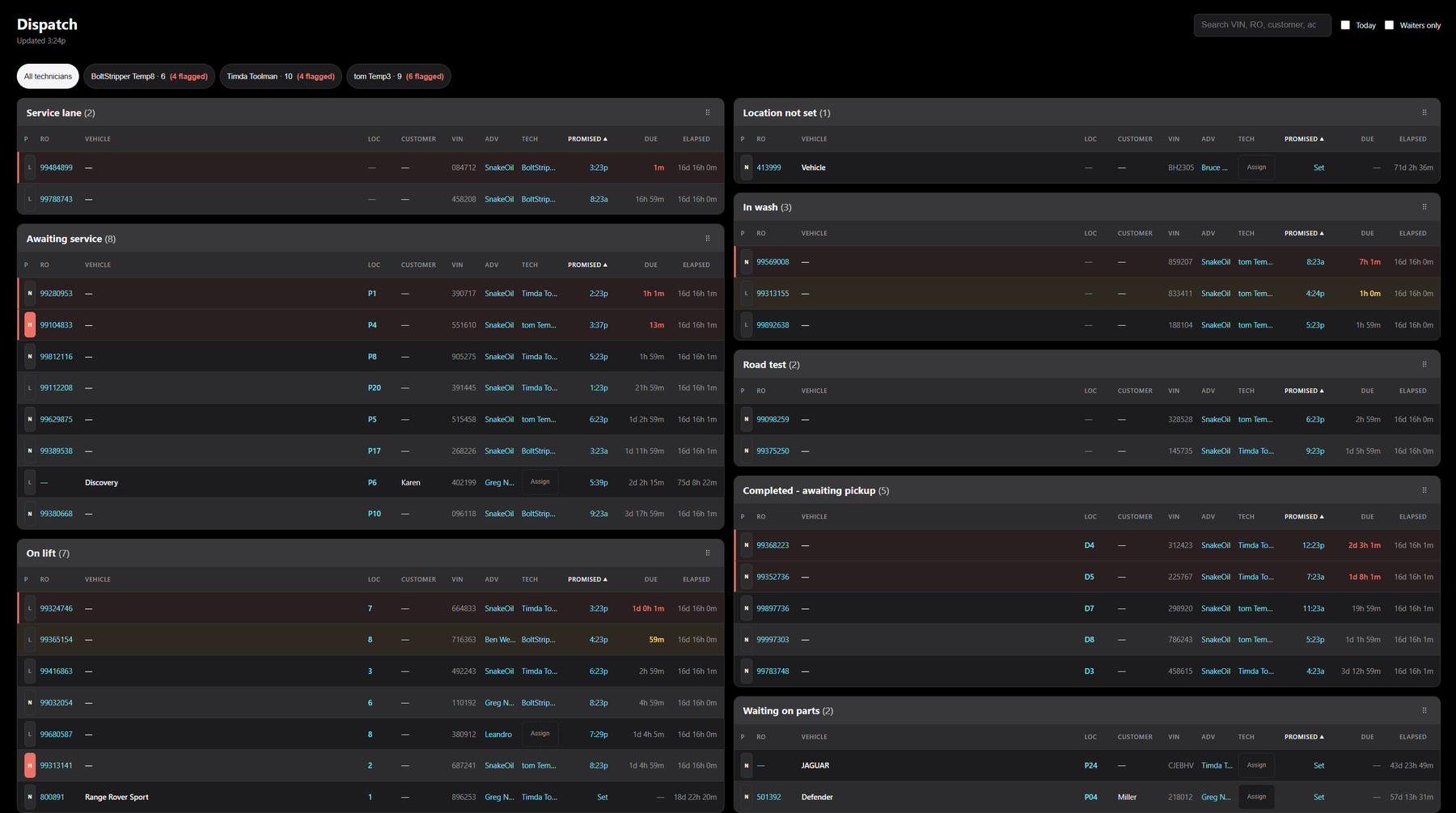Viewport: 1456px width, 813px height.
Task: Open repair order 99380668
Action: 56,514
